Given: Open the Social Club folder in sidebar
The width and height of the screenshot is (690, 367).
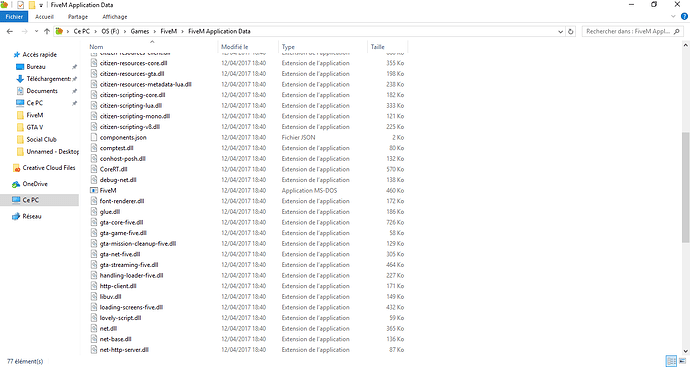Looking at the screenshot, I should pyautogui.click(x=41, y=139).
